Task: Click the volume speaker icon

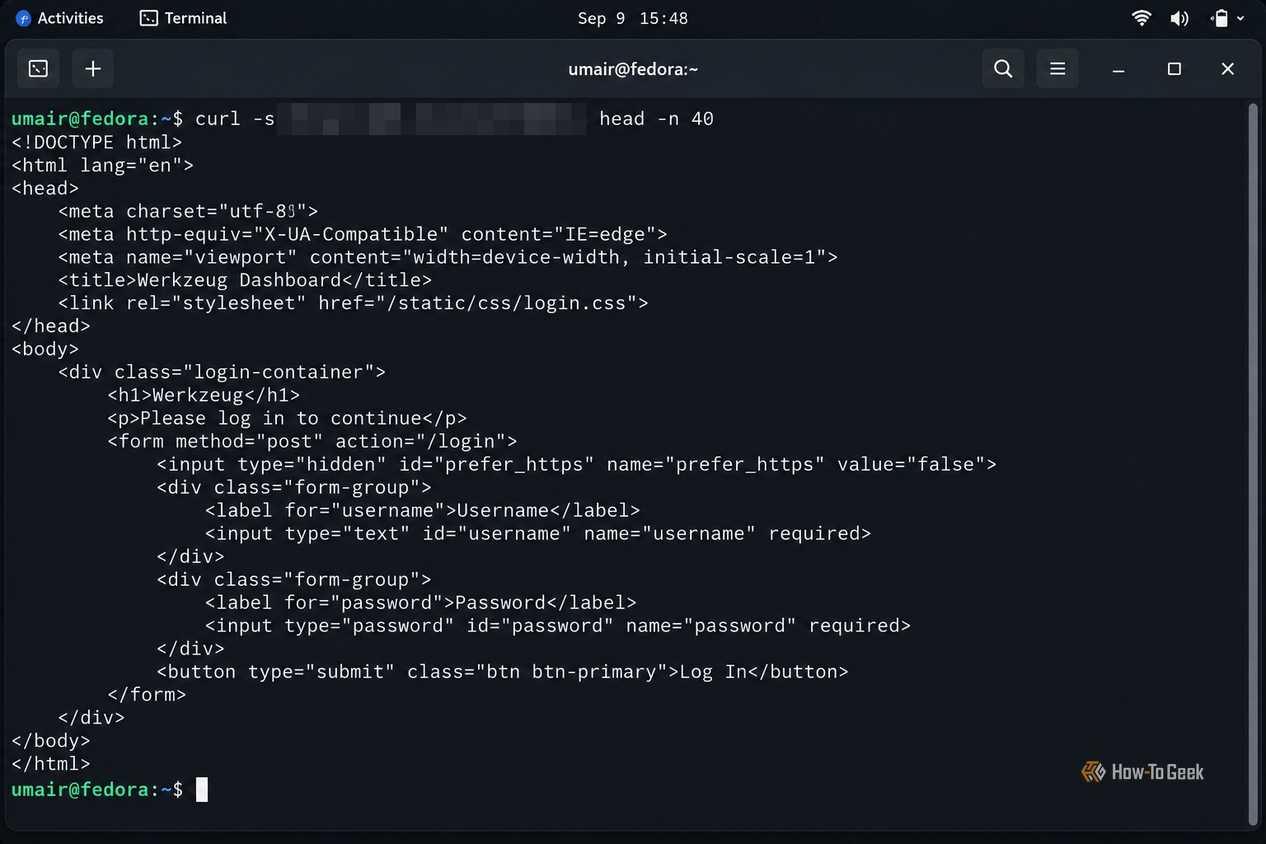Action: pyautogui.click(x=1180, y=18)
